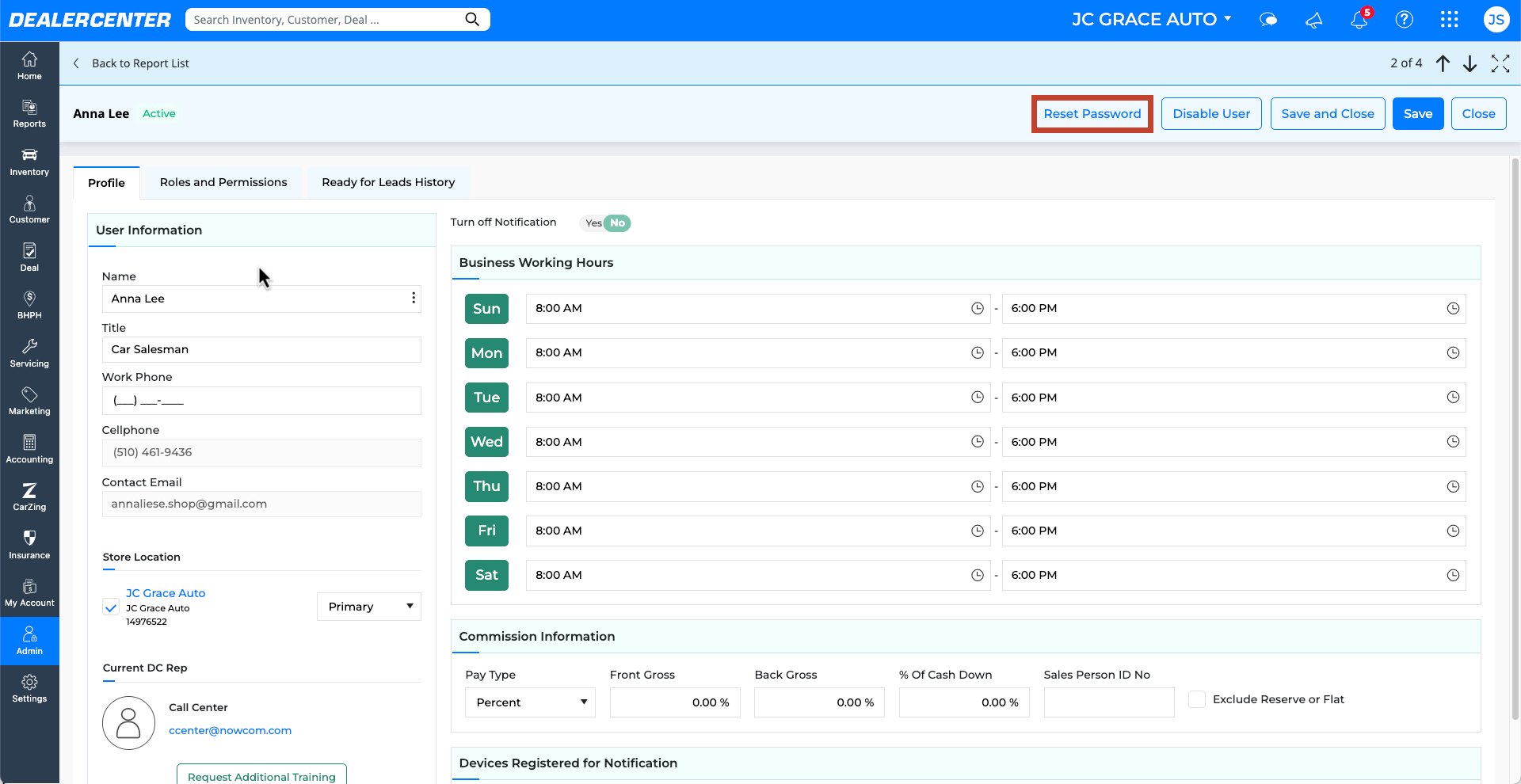Open the chat messages icon
Viewport: 1521px width, 784px height.
(1268, 20)
